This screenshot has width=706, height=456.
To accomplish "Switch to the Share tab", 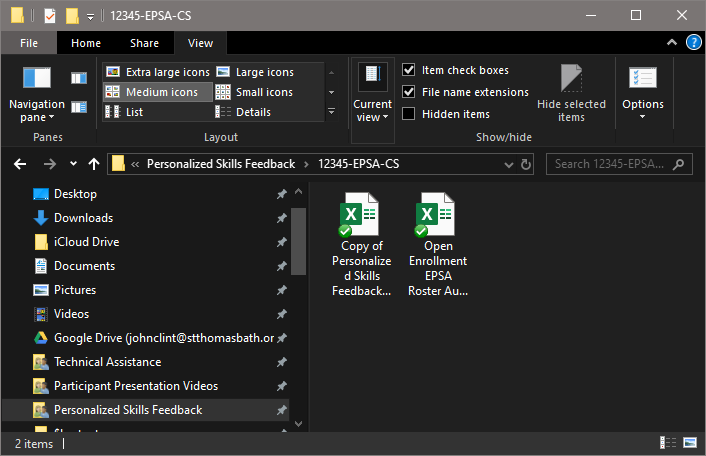I will pyautogui.click(x=145, y=43).
